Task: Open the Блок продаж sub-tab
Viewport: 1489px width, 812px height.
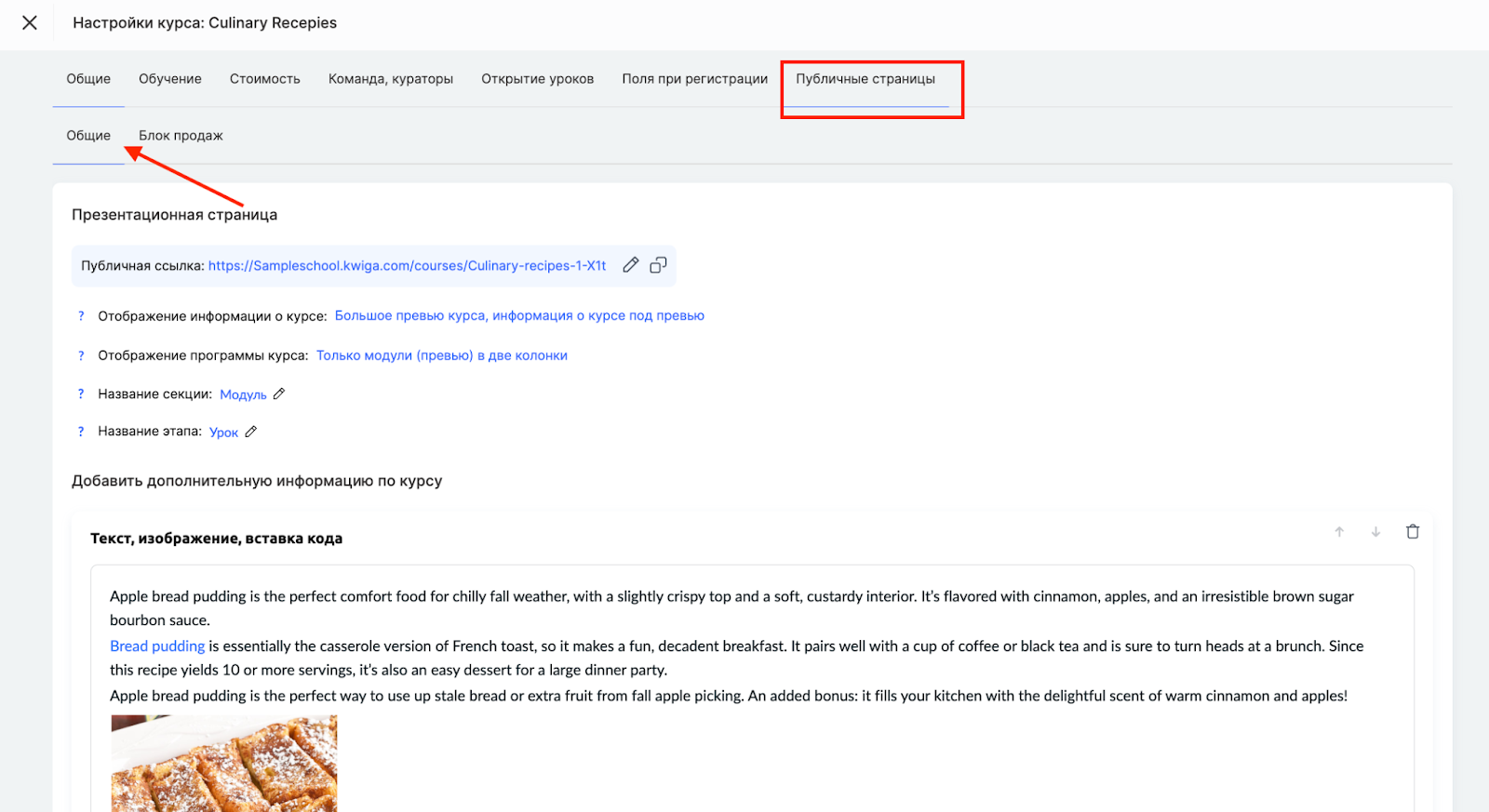Action: click(181, 136)
